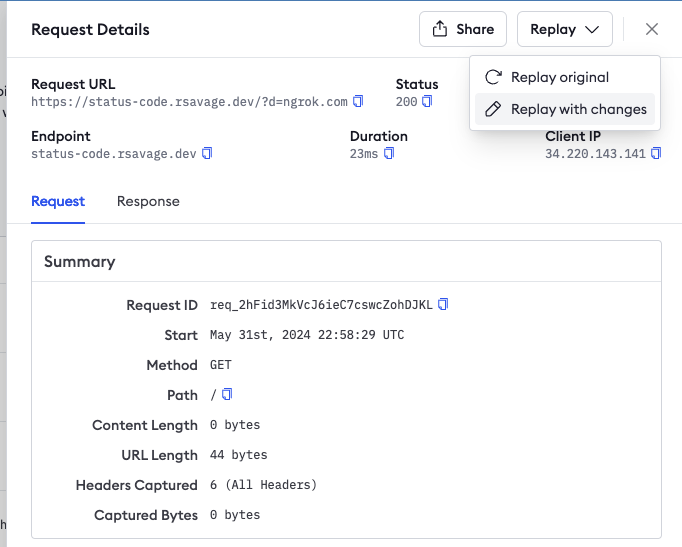This screenshot has height=547, width=682.
Task: Click the Request ID value text
Action: [x=321, y=305]
